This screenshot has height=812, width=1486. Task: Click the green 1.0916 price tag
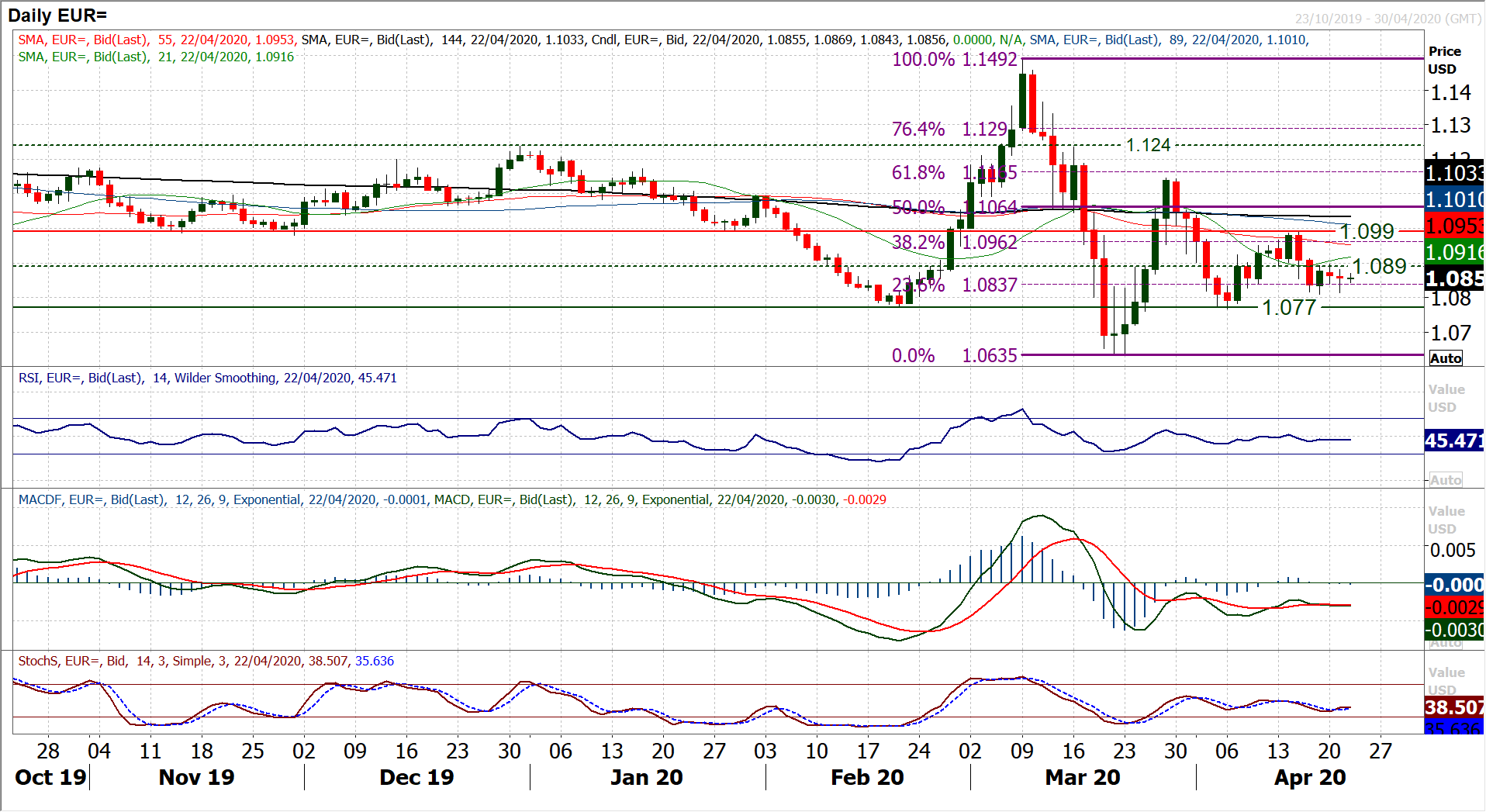click(x=1454, y=252)
